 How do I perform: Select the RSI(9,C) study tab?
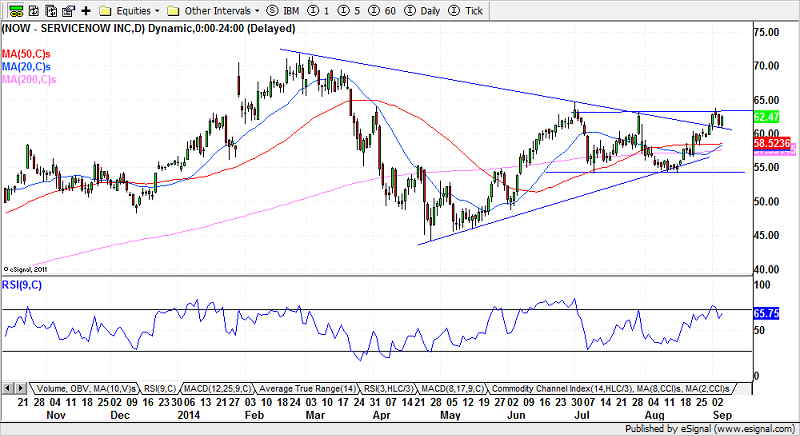160,389
